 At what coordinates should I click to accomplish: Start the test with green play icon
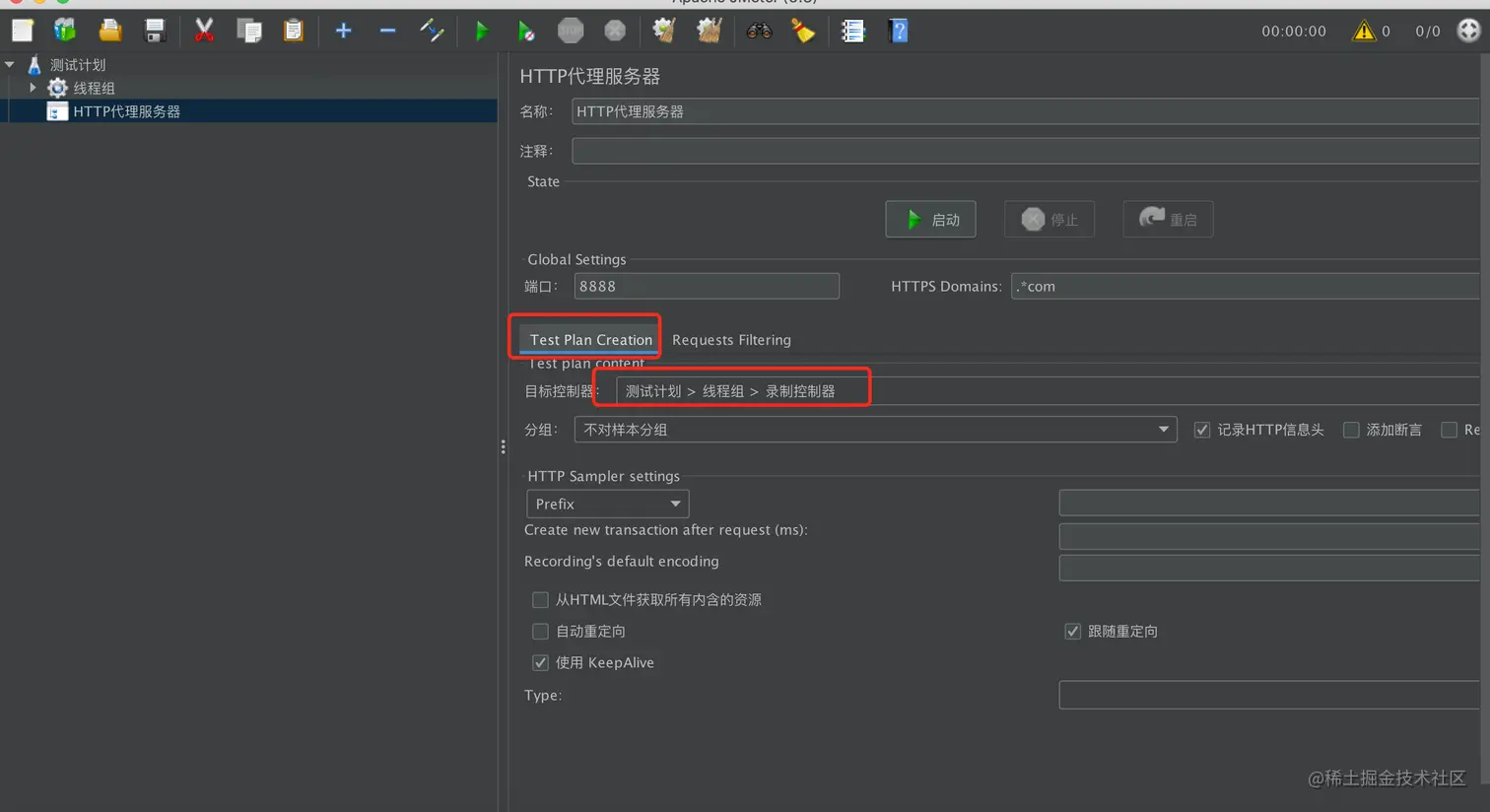coord(482,31)
